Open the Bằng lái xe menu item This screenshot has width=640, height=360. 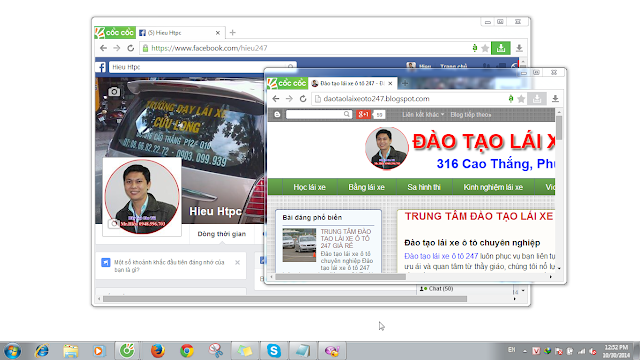(366, 187)
